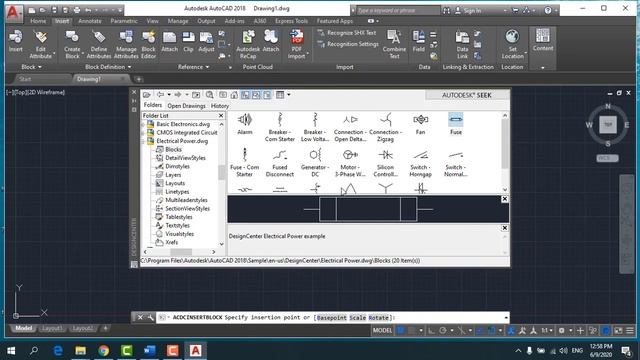Collapse the Electrical Power.dwg tree node
Image resolution: width=640 pixels, height=360 pixels.
143,141
